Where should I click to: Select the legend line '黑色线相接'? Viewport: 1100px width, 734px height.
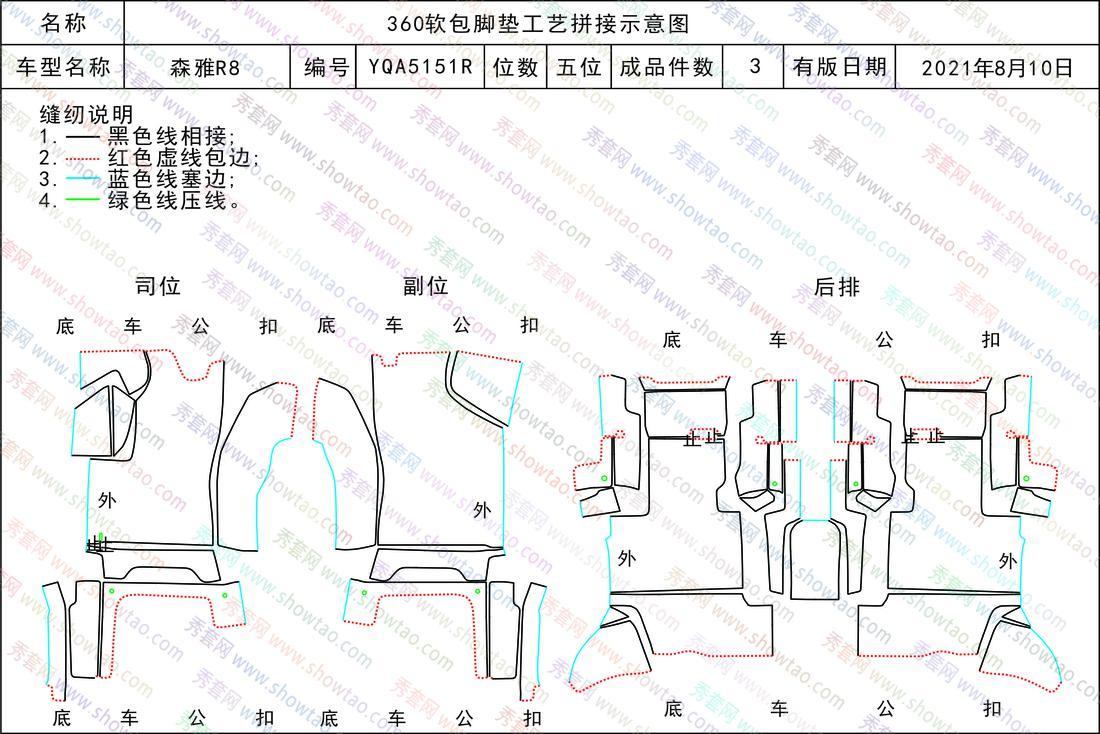tap(170, 136)
